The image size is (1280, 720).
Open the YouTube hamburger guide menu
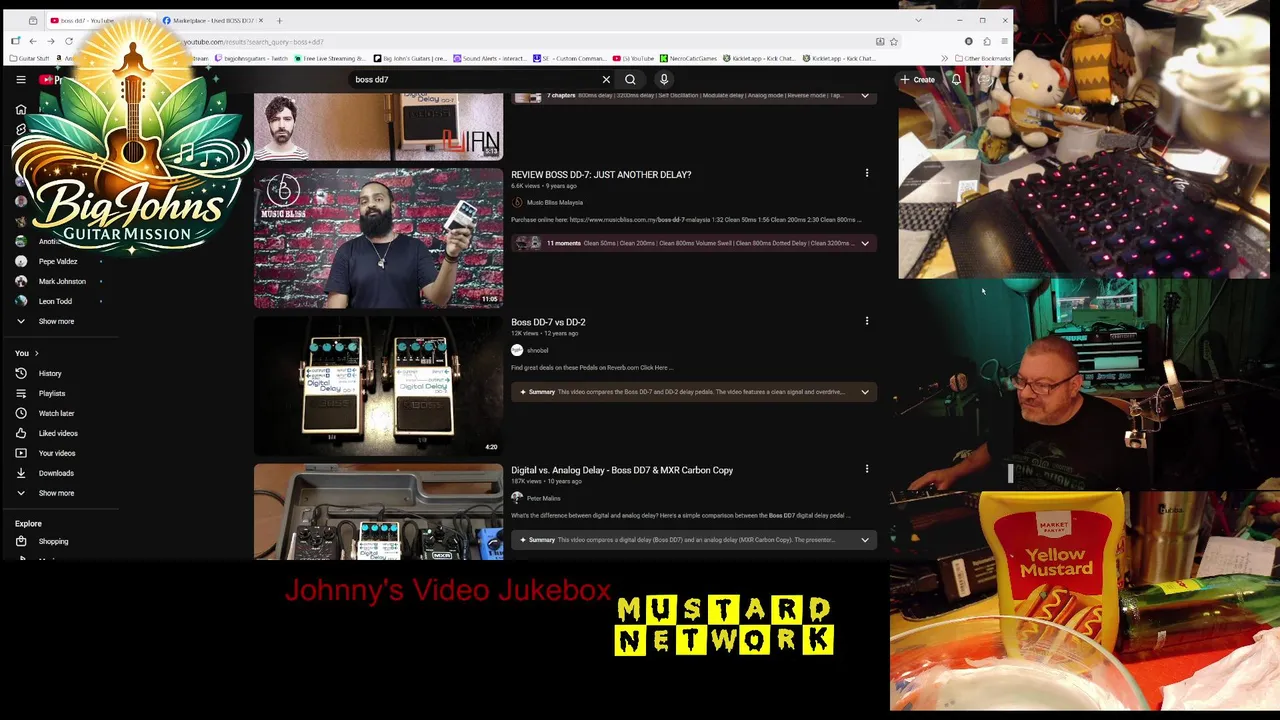coord(21,79)
